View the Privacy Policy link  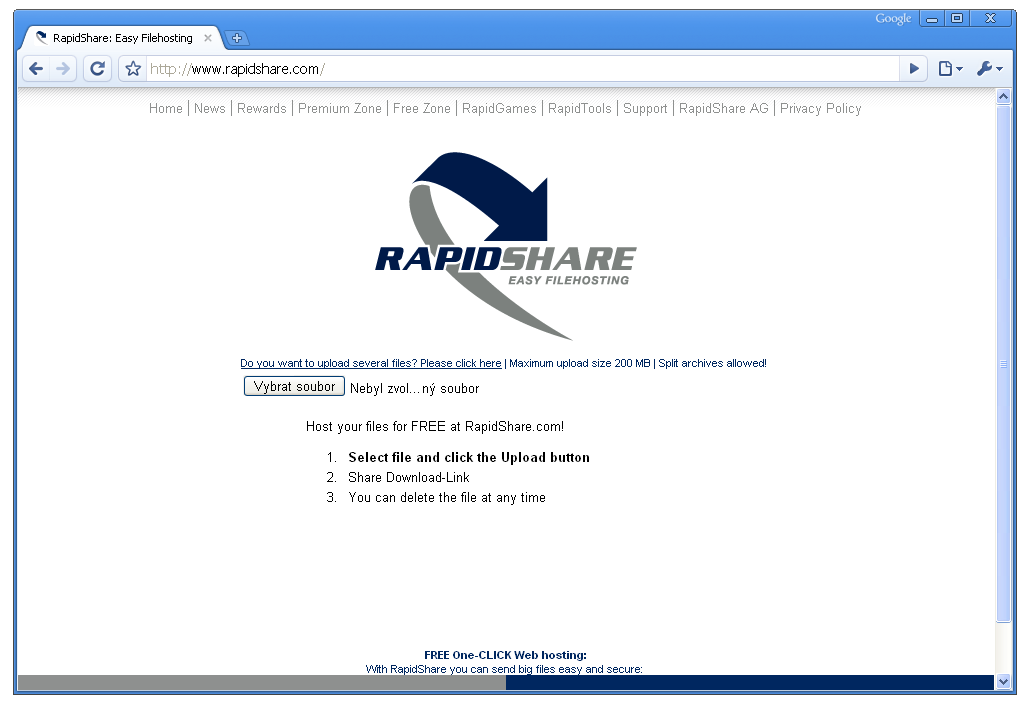[821, 108]
